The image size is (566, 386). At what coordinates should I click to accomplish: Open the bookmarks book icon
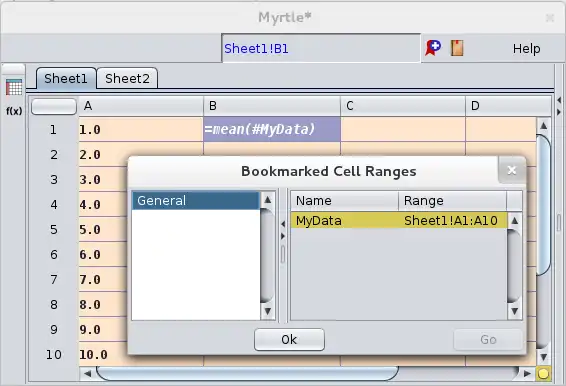point(457,48)
